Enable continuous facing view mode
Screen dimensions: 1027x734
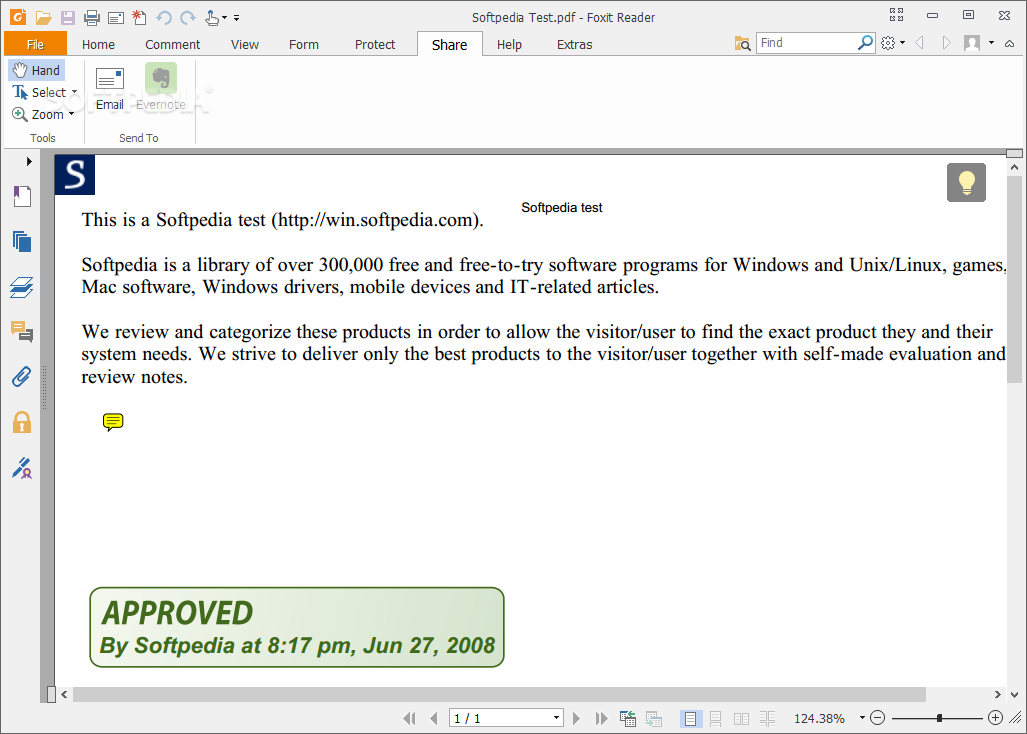click(x=767, y=718)
